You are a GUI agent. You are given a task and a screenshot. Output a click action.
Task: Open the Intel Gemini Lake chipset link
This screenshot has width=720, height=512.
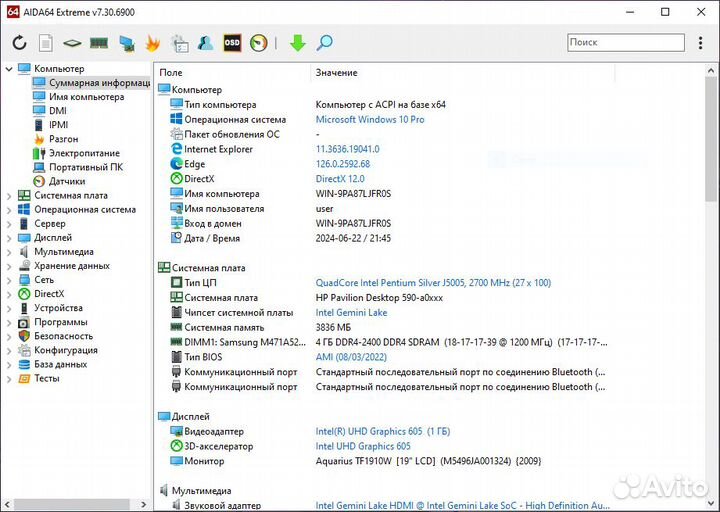point(351,313)
